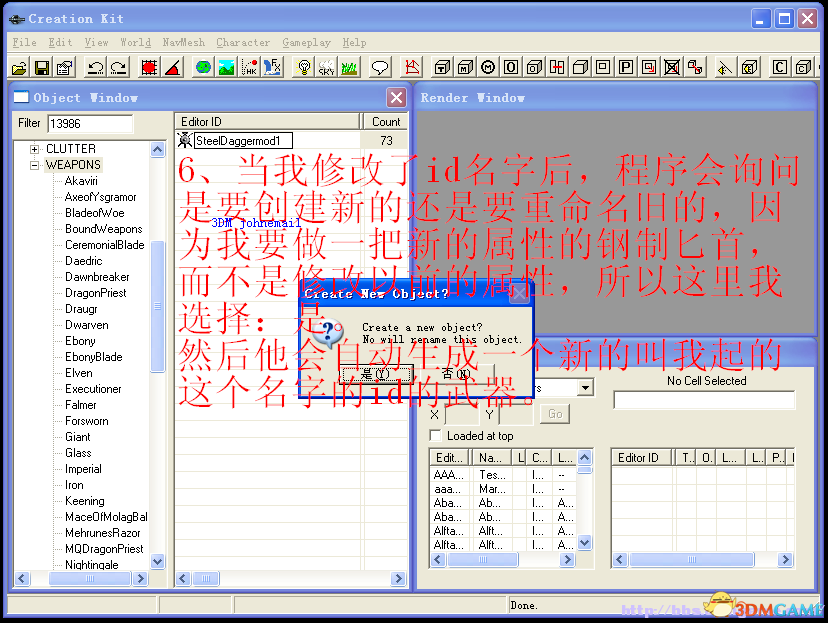Viewport: 828px width, 623px height.
Task: Click the SteelDaggermod1 Editor ID edit box
Action: point(243,140)
